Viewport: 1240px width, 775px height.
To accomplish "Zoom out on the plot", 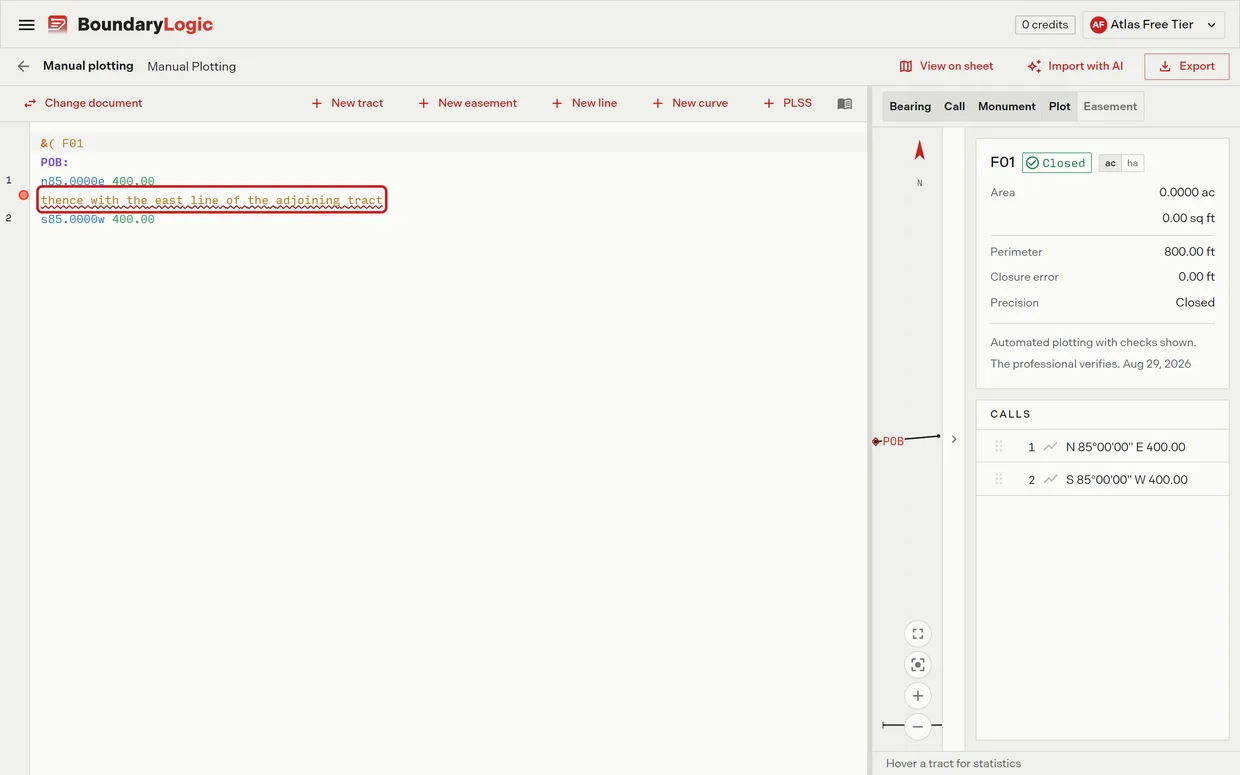I will 918,727.
